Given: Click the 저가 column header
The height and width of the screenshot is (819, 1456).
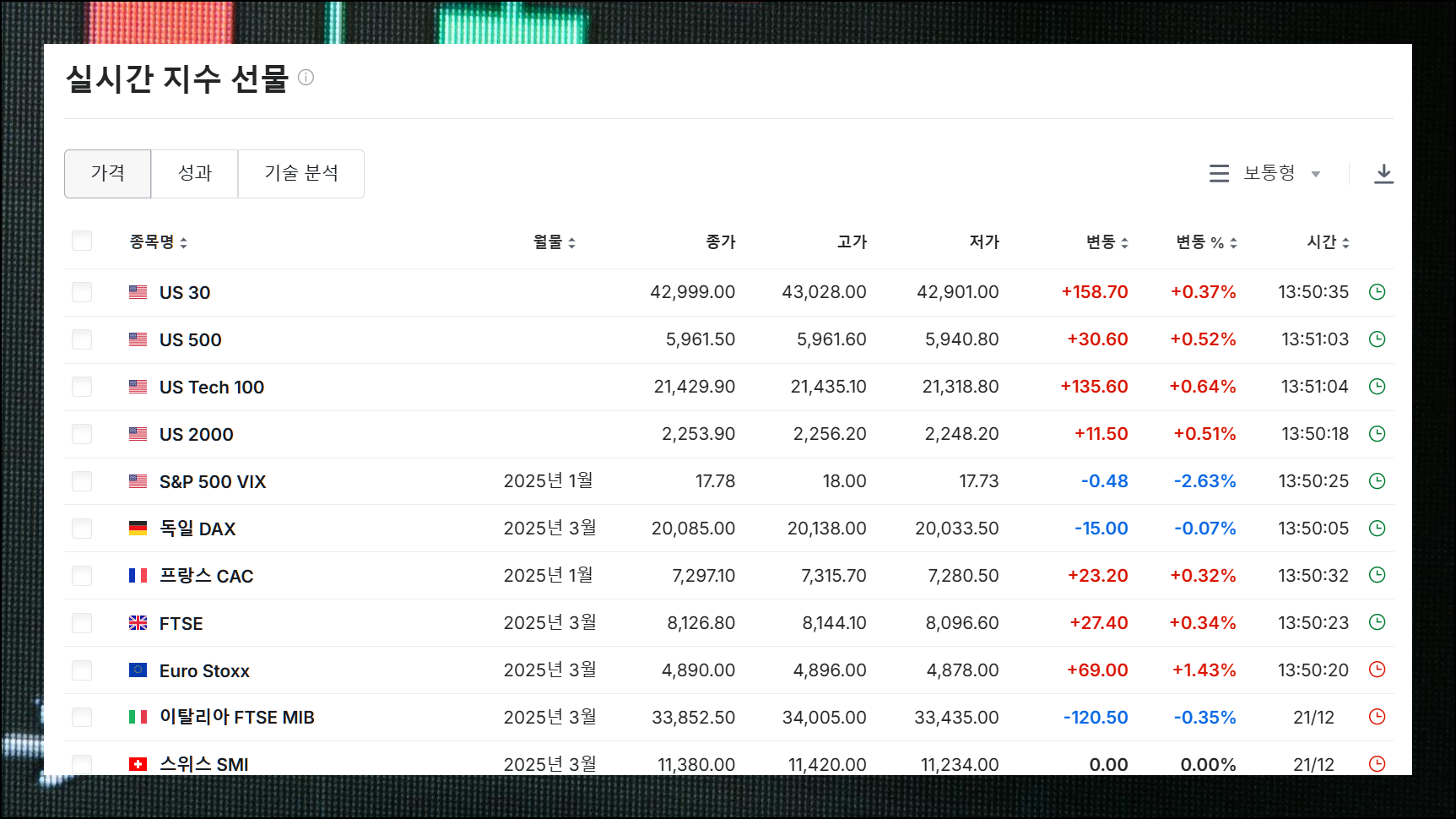Looking at the screenshot, I should pos(984,242).
